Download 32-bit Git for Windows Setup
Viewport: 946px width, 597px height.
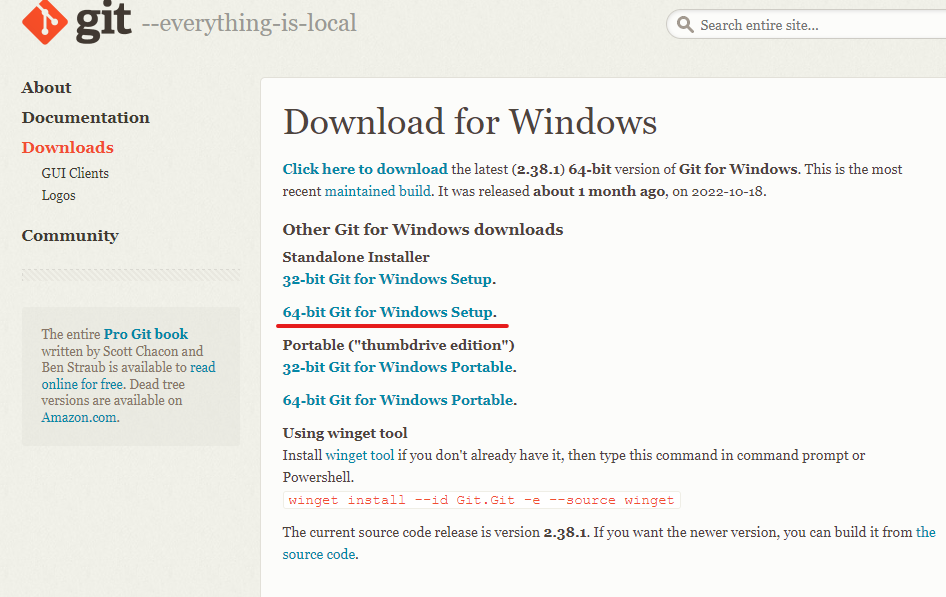pos(387,280)
